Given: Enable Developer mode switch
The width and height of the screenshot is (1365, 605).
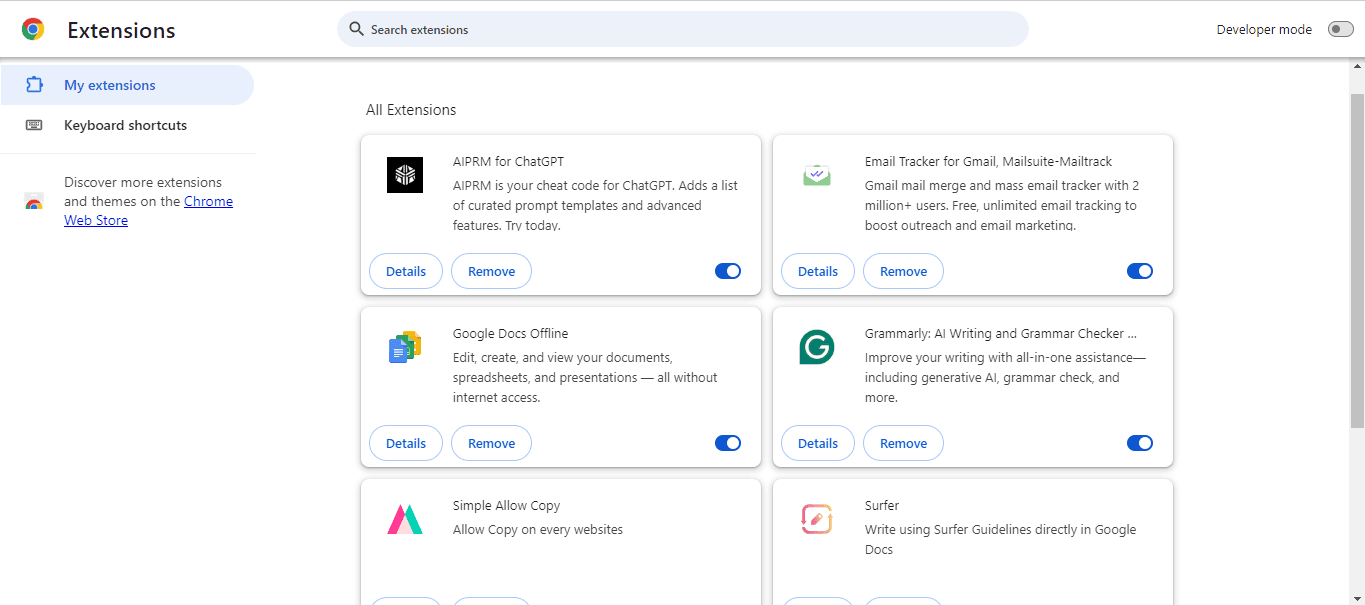Looking at the screenshot, I should click(x=1340, y=30).
